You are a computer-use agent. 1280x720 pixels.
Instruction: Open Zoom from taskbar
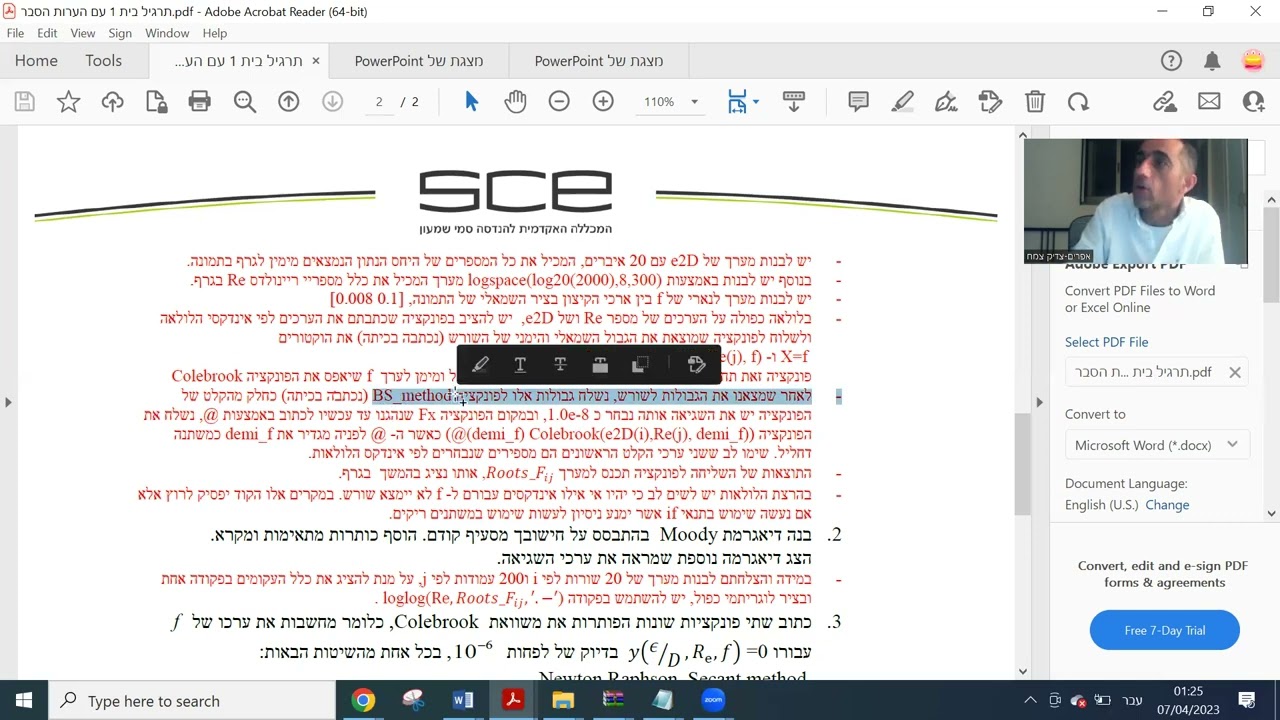(713, 700)
